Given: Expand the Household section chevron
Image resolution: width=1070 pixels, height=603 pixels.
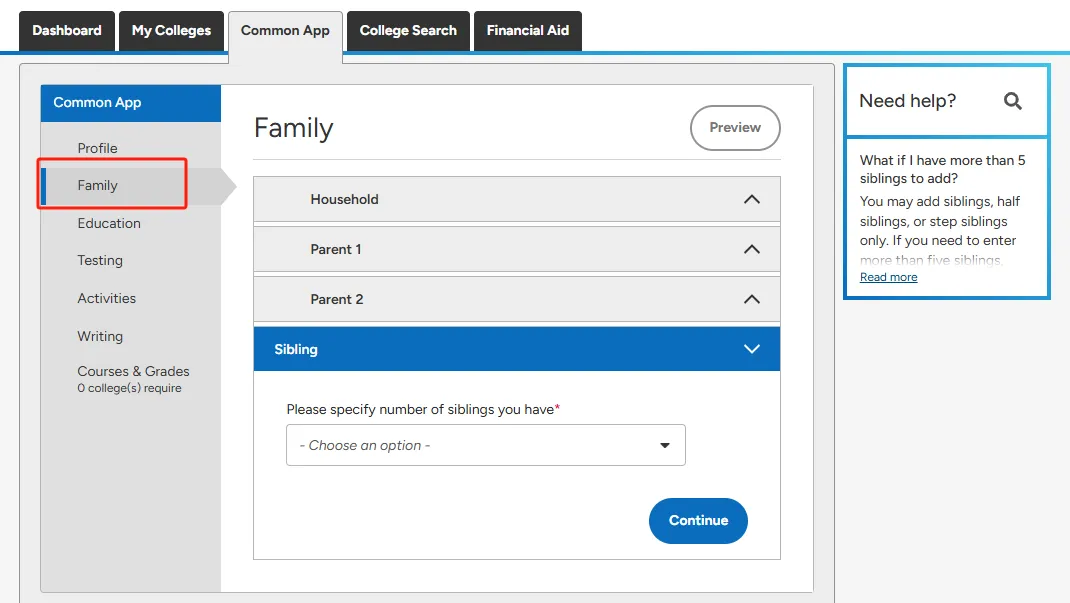Looking at the screenshot, I should 752,199.
